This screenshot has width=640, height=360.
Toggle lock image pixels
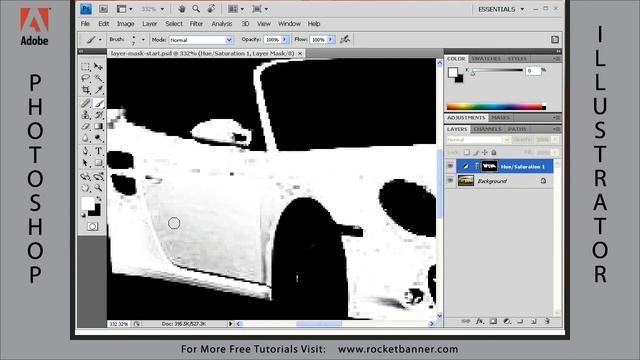pos(476,153)
